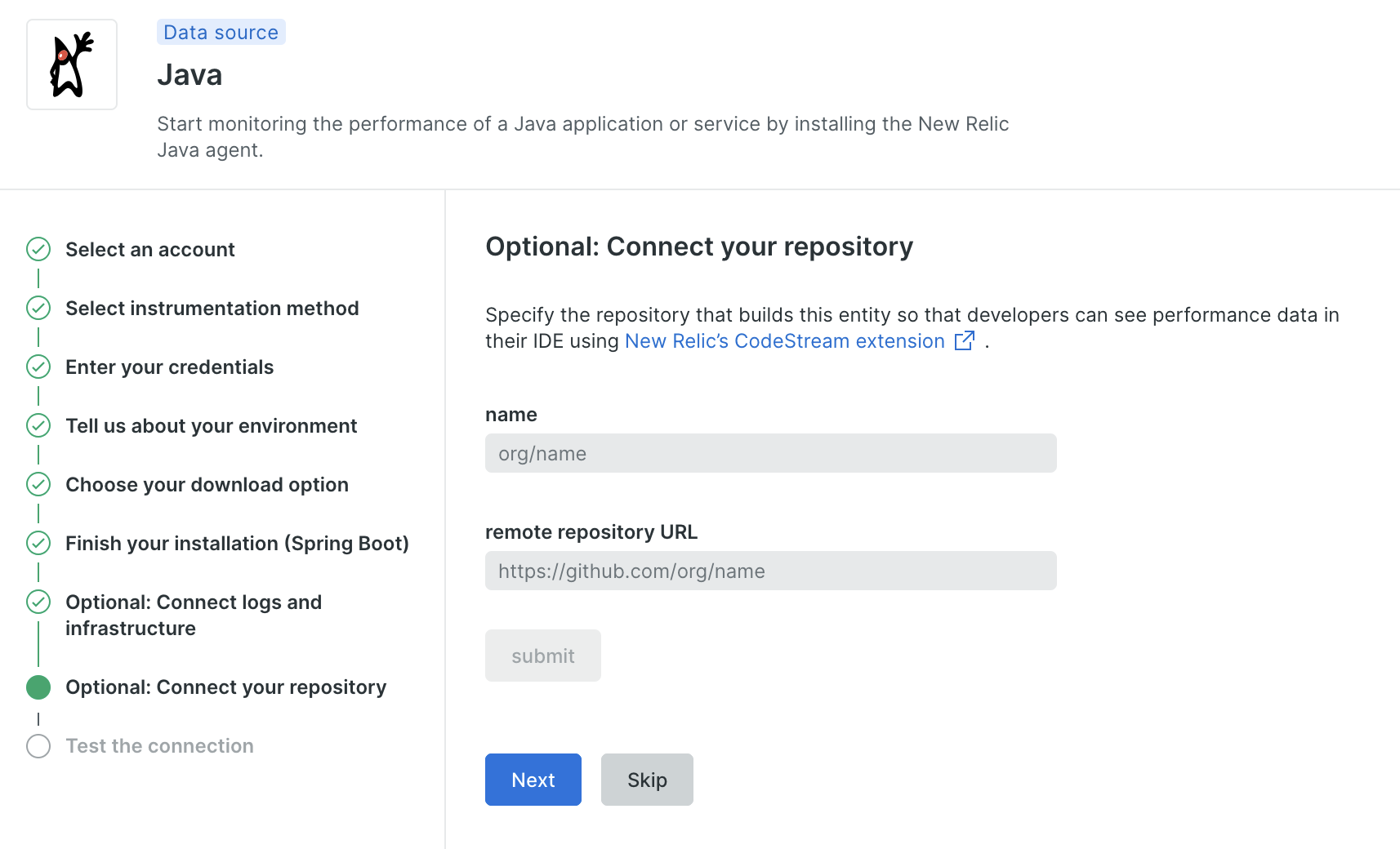The width and height of the screenshot is (1400, 849).
Task: Open the New Relic's CodeStream extension link
Action: pos(784,341)
